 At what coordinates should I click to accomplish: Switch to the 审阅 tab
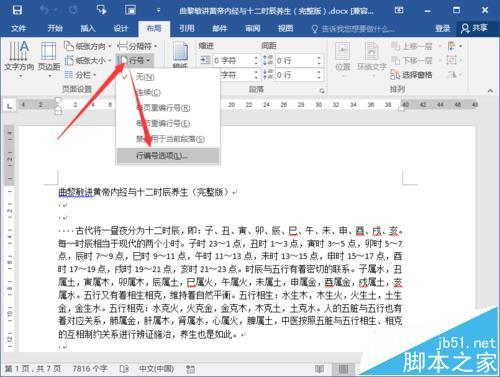click(253, 29)
